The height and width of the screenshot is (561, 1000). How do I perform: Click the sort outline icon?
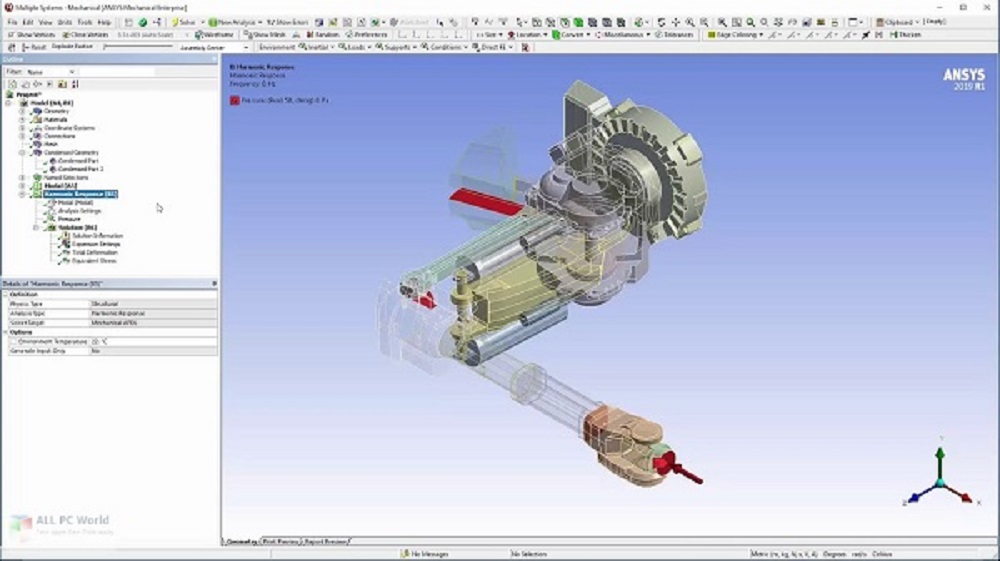[x=75, y=84]
